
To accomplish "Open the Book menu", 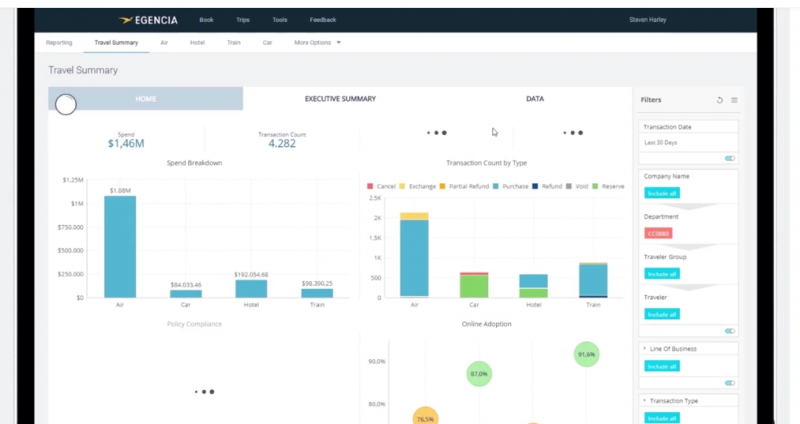I will 206,20.
